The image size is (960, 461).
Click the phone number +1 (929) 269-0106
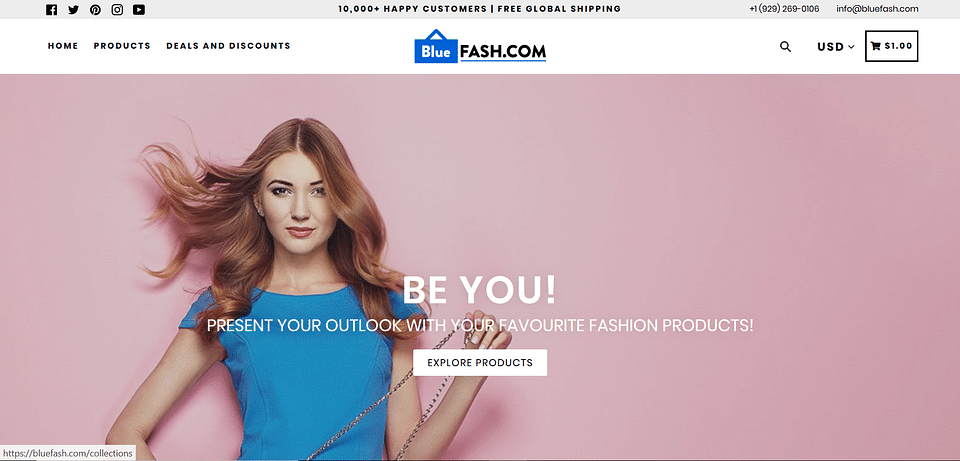(x=784, y=9)
